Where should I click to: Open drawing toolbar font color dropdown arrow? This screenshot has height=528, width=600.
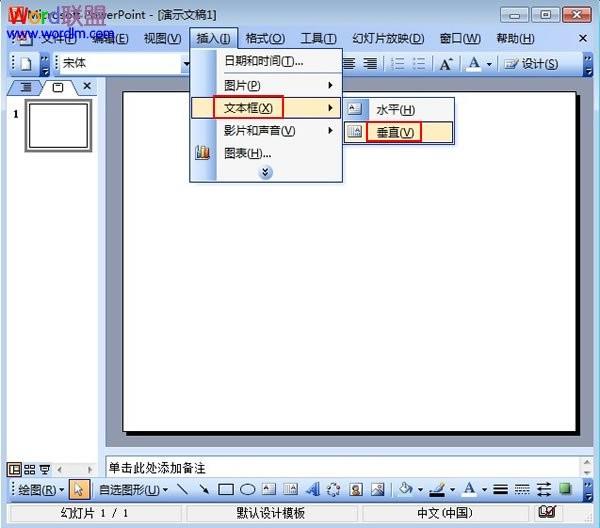point(484,490)
